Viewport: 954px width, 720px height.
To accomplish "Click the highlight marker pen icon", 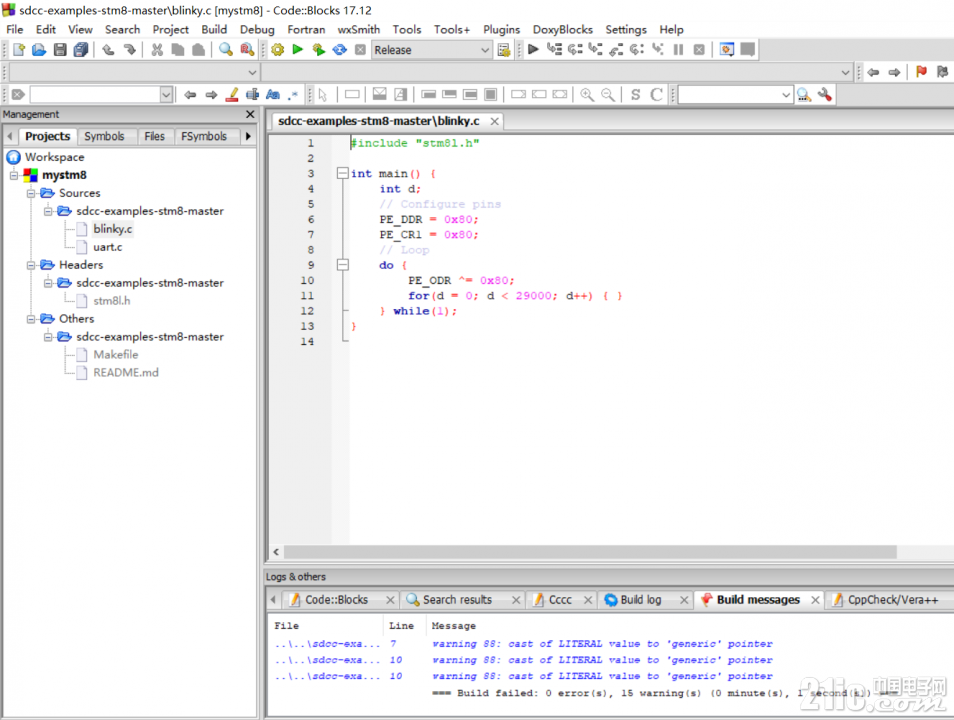I will point(232,94).
